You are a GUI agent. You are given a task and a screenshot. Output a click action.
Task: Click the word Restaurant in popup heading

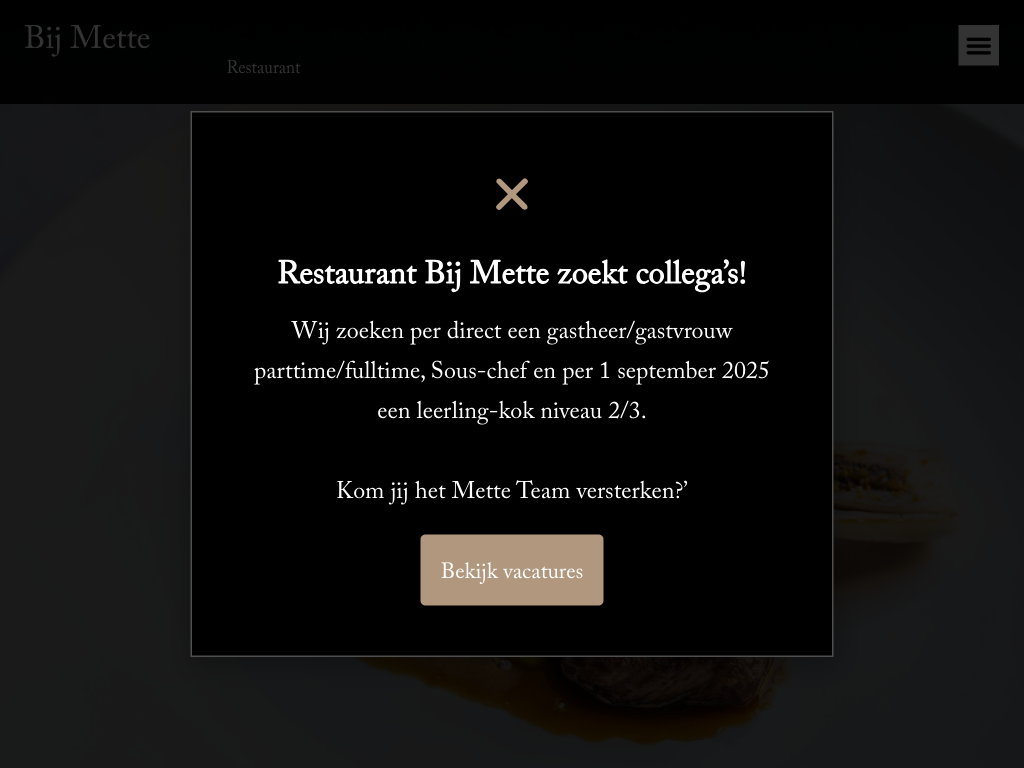point(346,274)
